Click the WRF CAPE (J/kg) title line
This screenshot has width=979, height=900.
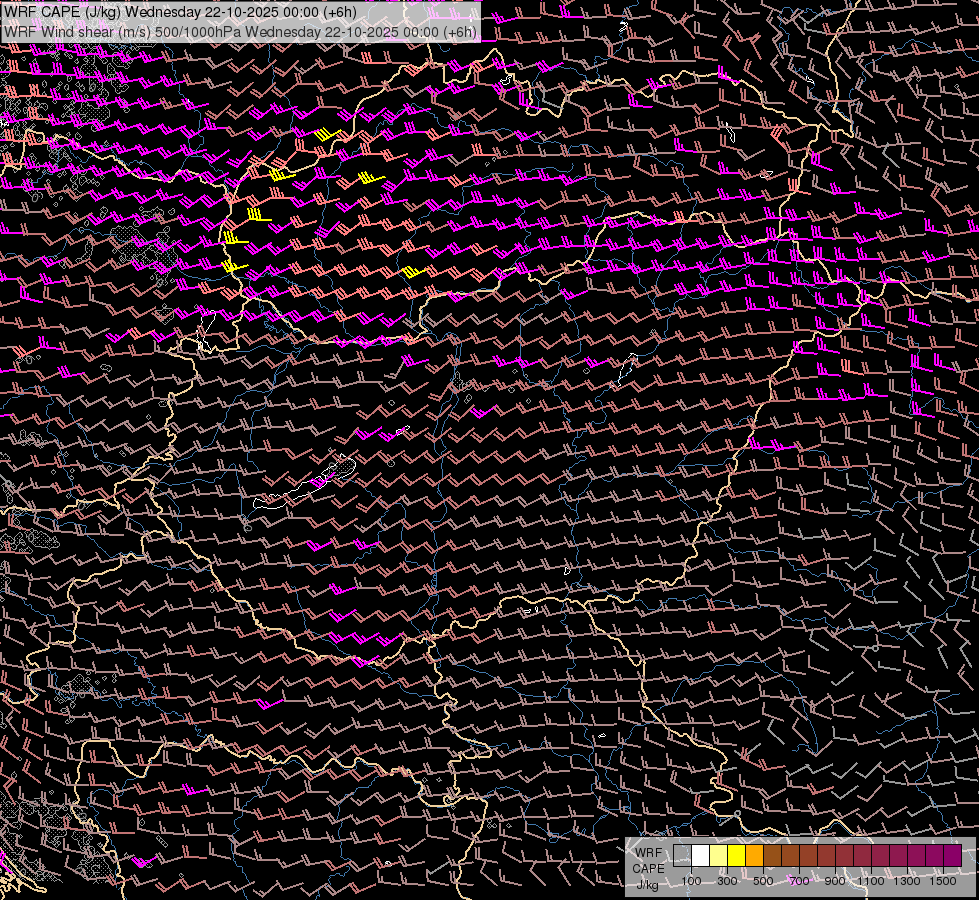click(x=180, y=12)
